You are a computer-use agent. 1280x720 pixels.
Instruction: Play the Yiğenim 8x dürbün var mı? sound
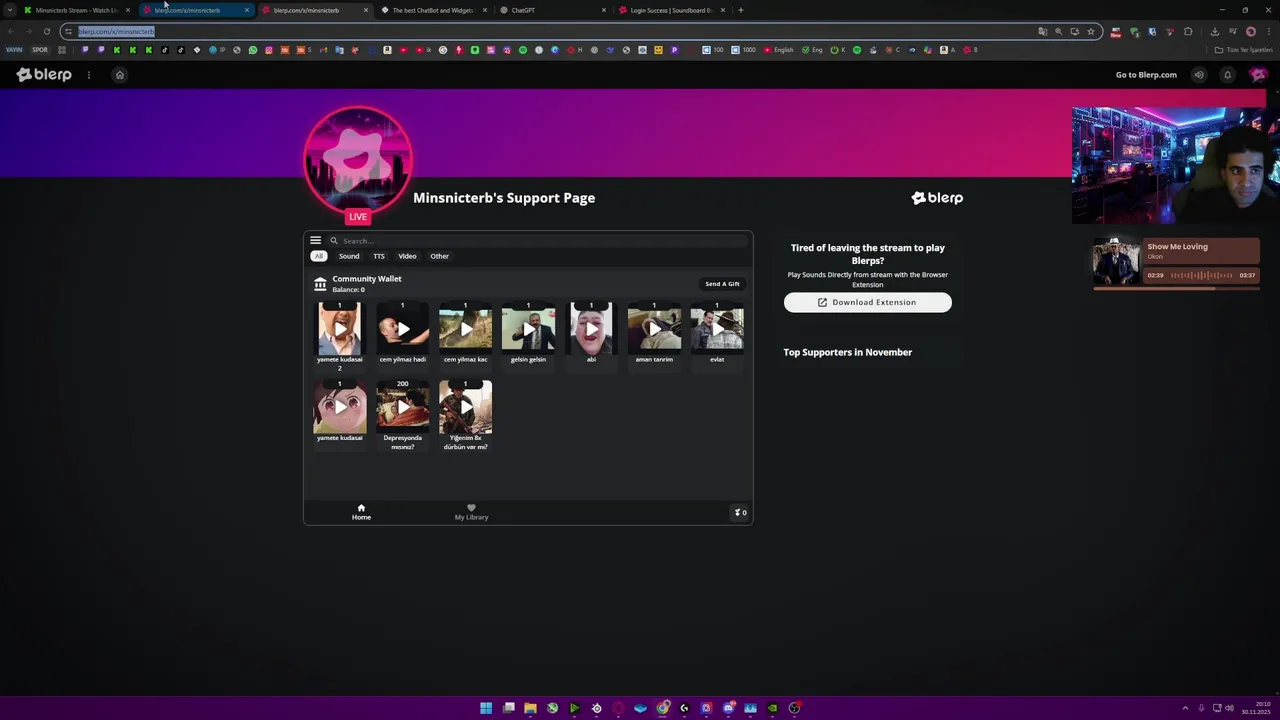coord(466,407)
